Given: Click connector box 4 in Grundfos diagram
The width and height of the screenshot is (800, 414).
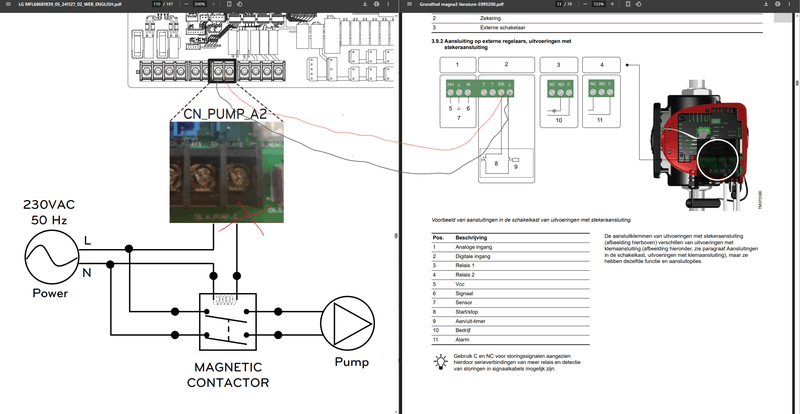Looking at the screenshot, I should pos(602,64).
